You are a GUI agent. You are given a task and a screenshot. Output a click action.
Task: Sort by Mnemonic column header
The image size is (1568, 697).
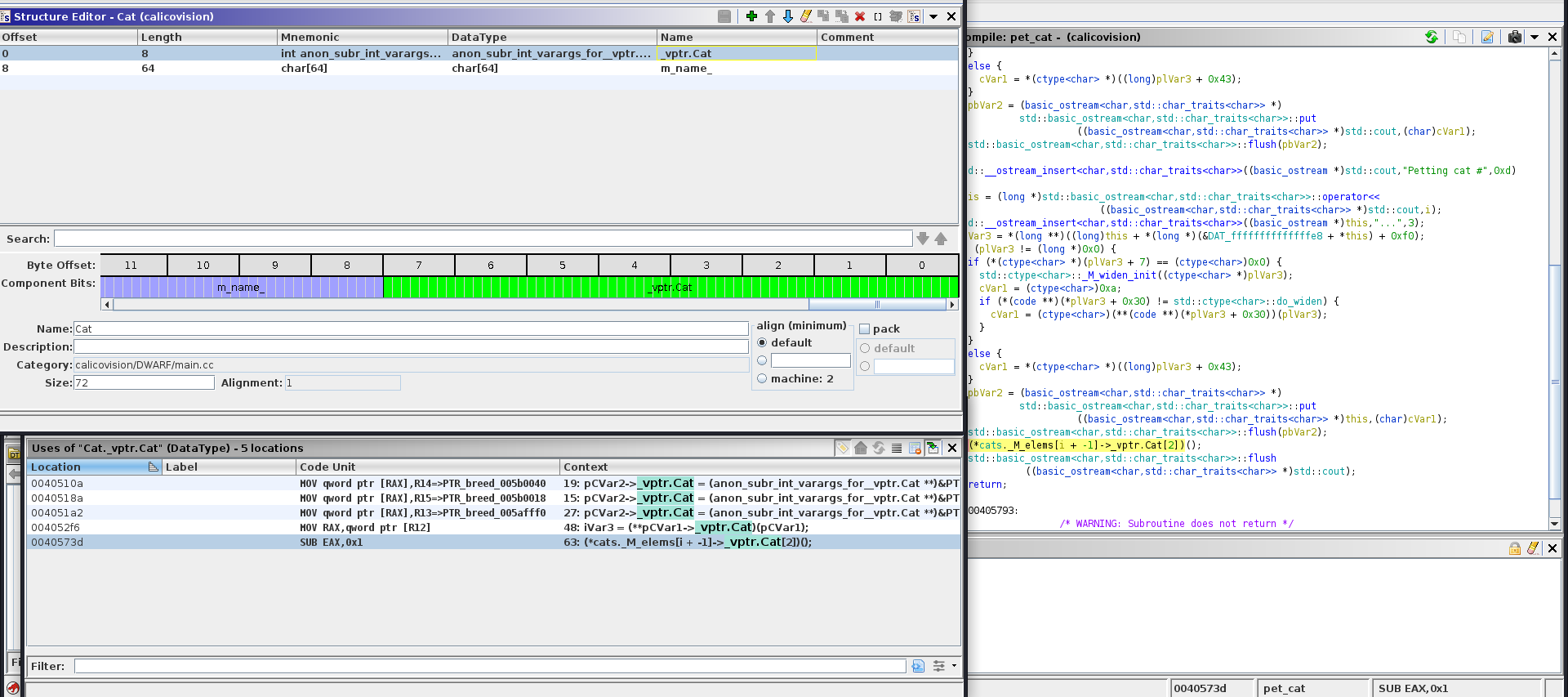click(x=363, y=37)
